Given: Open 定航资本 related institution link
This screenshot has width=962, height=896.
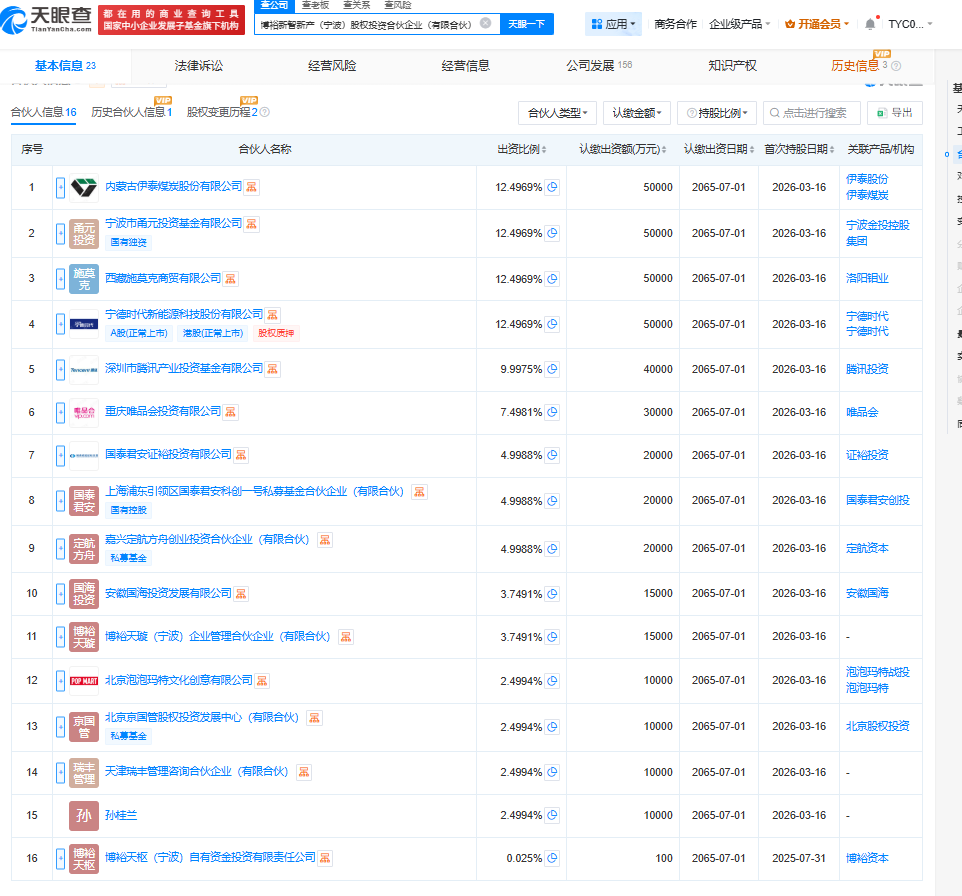Looking at the screenshot, I should [x=867, y=548].
